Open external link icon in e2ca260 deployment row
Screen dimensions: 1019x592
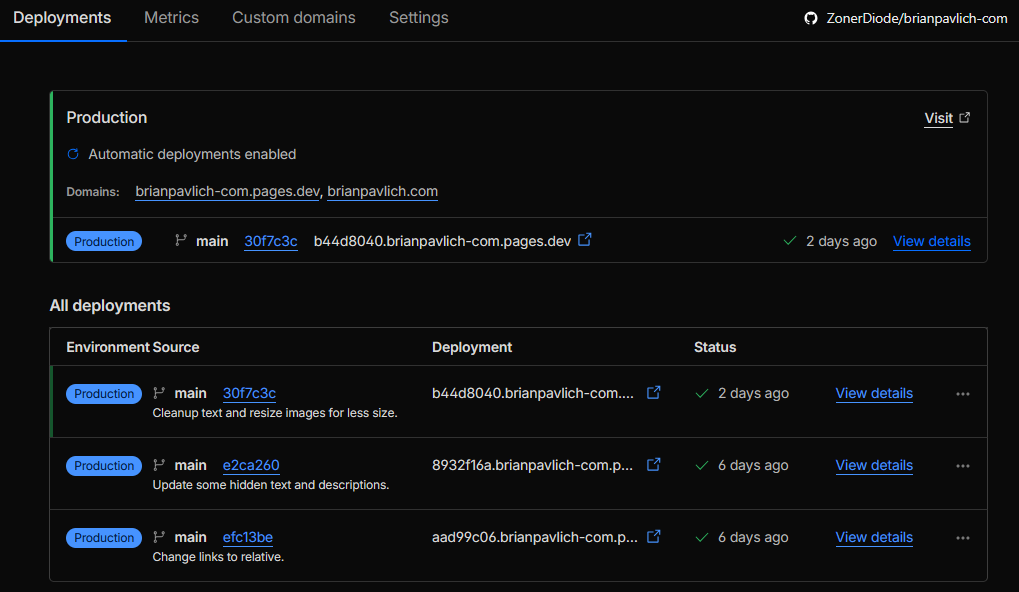pos(654,465)
